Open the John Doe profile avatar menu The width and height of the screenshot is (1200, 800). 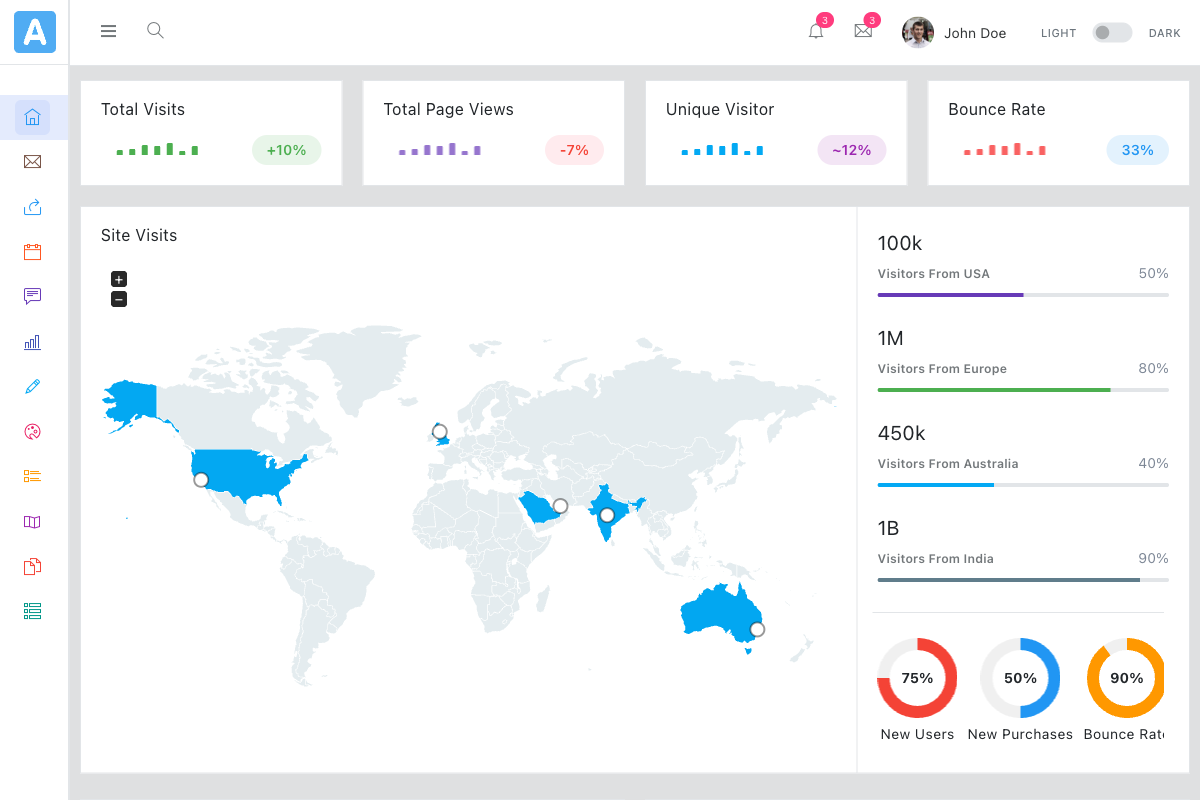(917, 32)
